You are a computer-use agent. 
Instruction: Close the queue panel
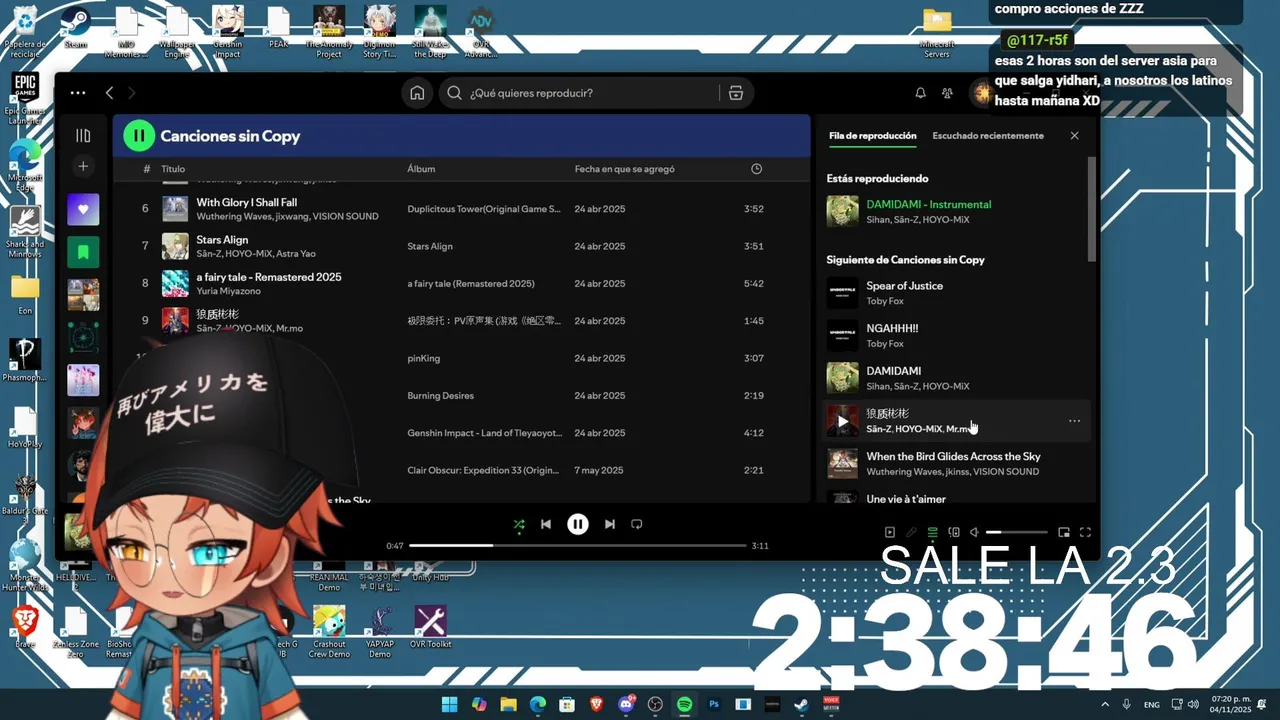1075,136
